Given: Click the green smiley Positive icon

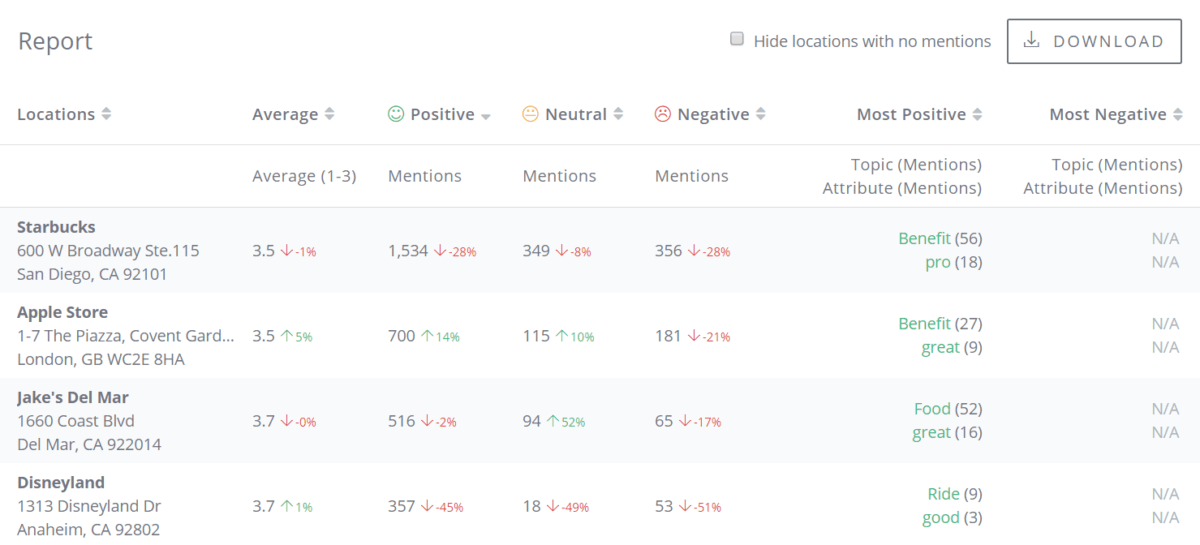Looking at the screenshot, I should [x=396, y=114].
